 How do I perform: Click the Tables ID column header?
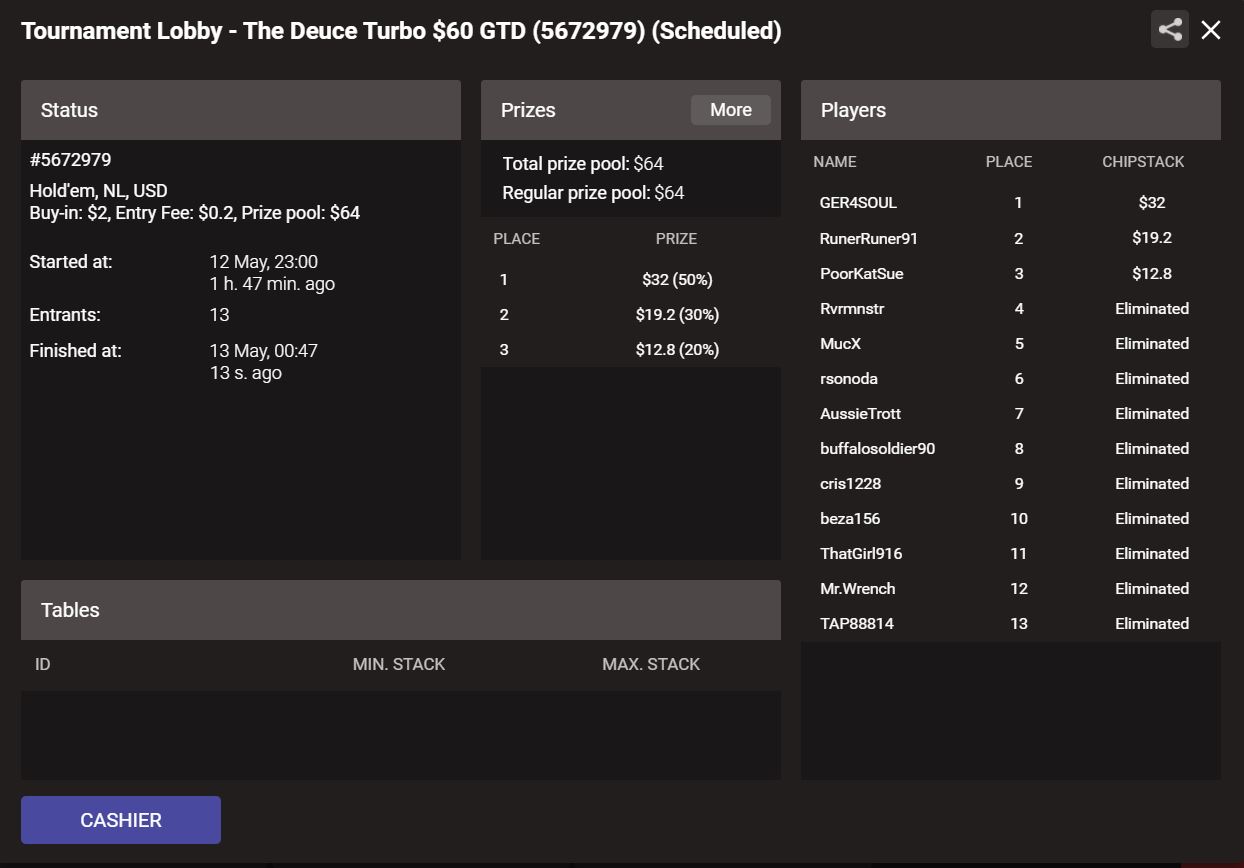(43, 664)
